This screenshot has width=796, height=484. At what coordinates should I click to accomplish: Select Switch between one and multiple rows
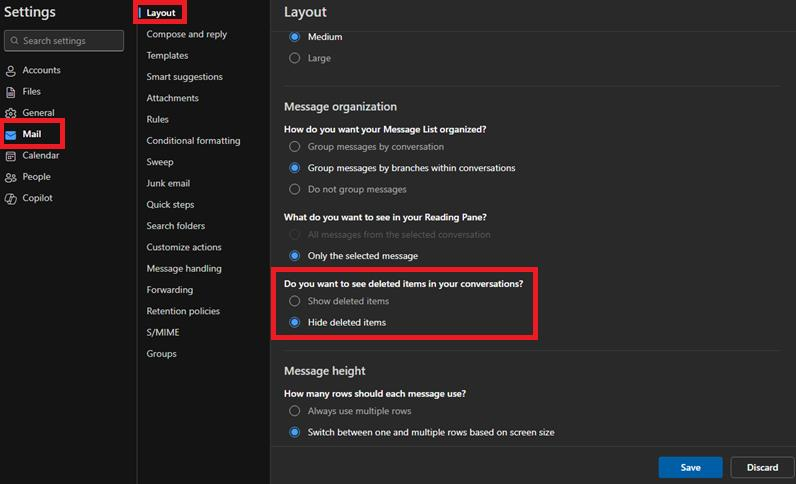click(294, 432)
